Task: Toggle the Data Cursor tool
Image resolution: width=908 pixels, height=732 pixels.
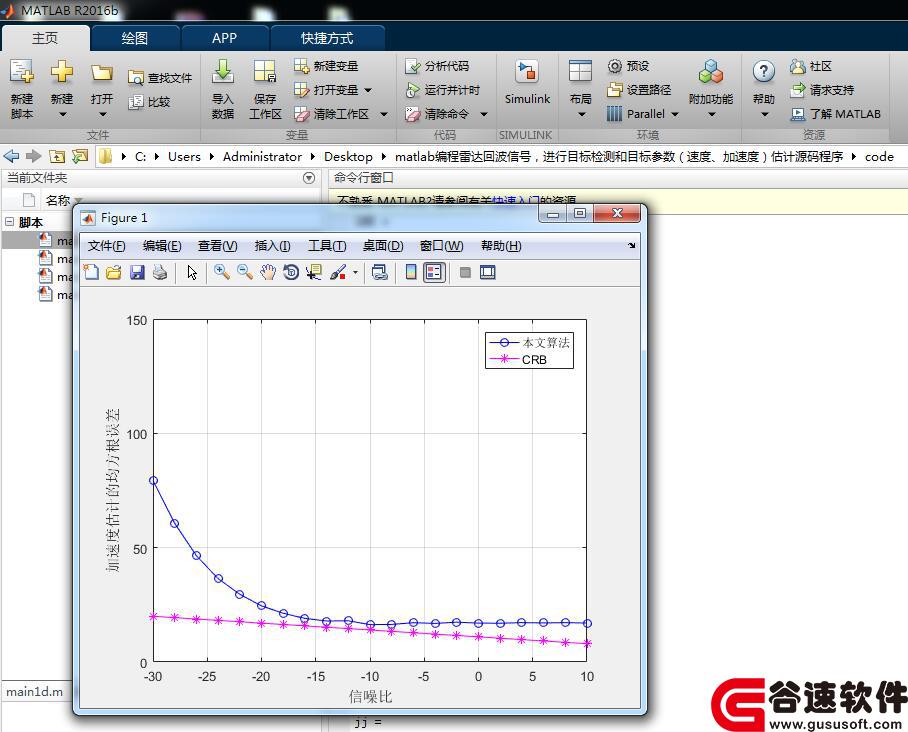Action: point(314,272)
